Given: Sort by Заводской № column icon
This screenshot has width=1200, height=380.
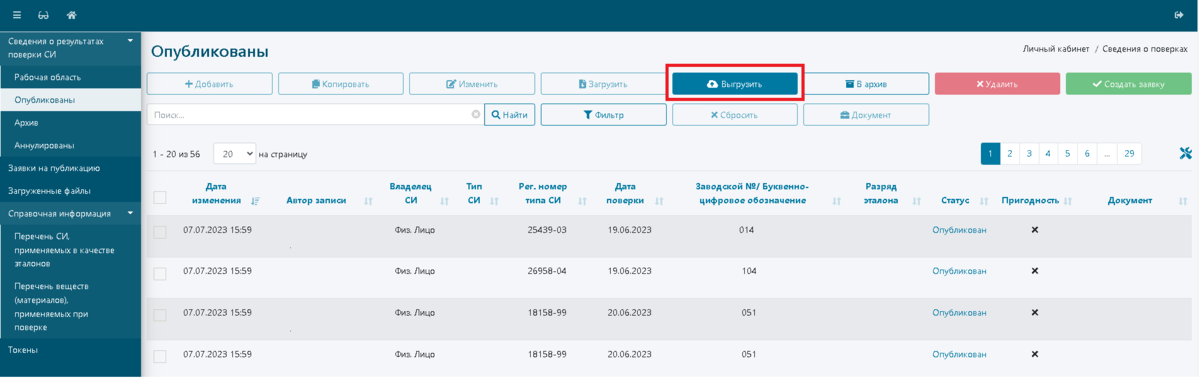Looking at the screenshot, I should [837, 201].
